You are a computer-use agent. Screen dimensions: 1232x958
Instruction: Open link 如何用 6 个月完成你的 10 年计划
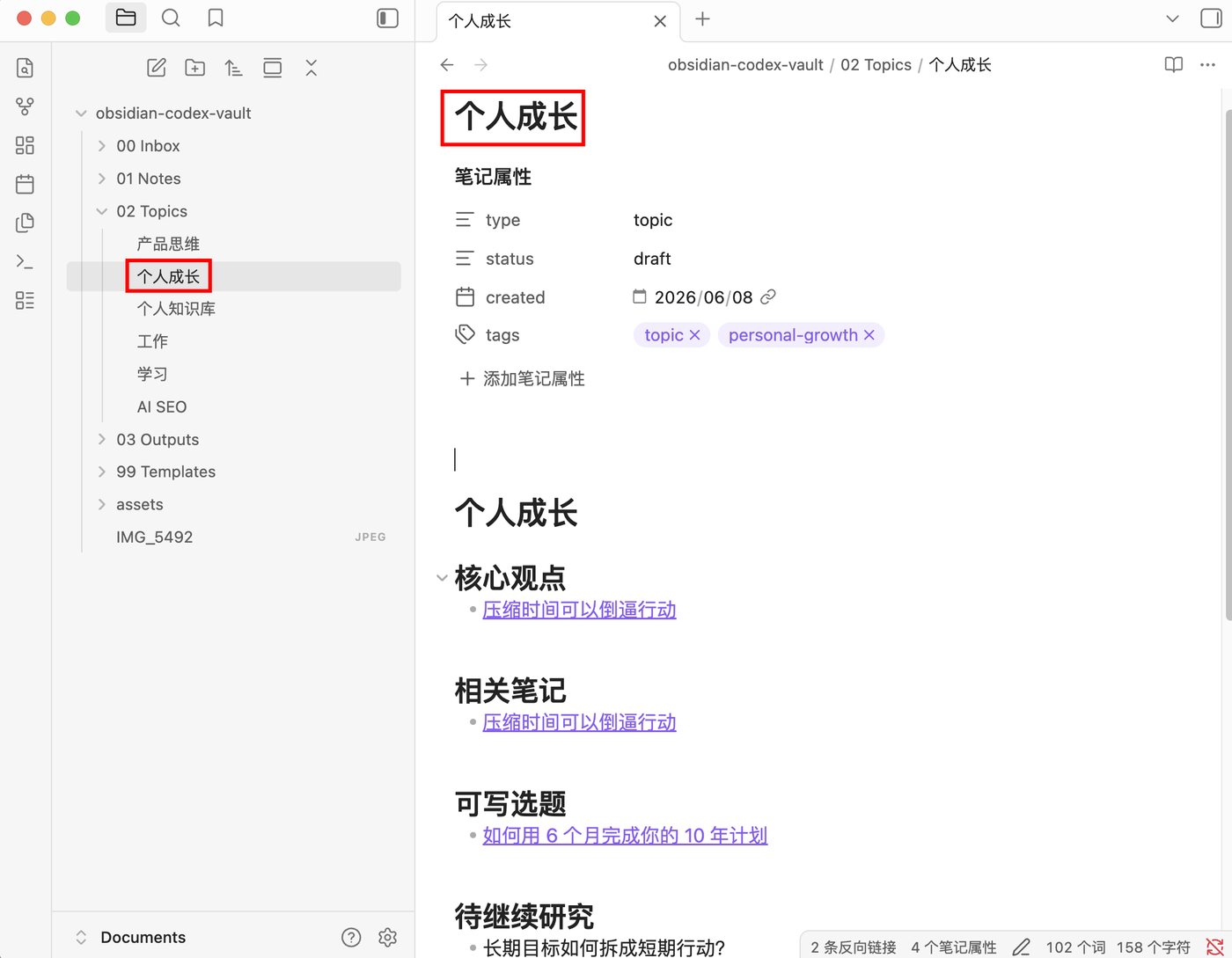[x=625, y=835]
